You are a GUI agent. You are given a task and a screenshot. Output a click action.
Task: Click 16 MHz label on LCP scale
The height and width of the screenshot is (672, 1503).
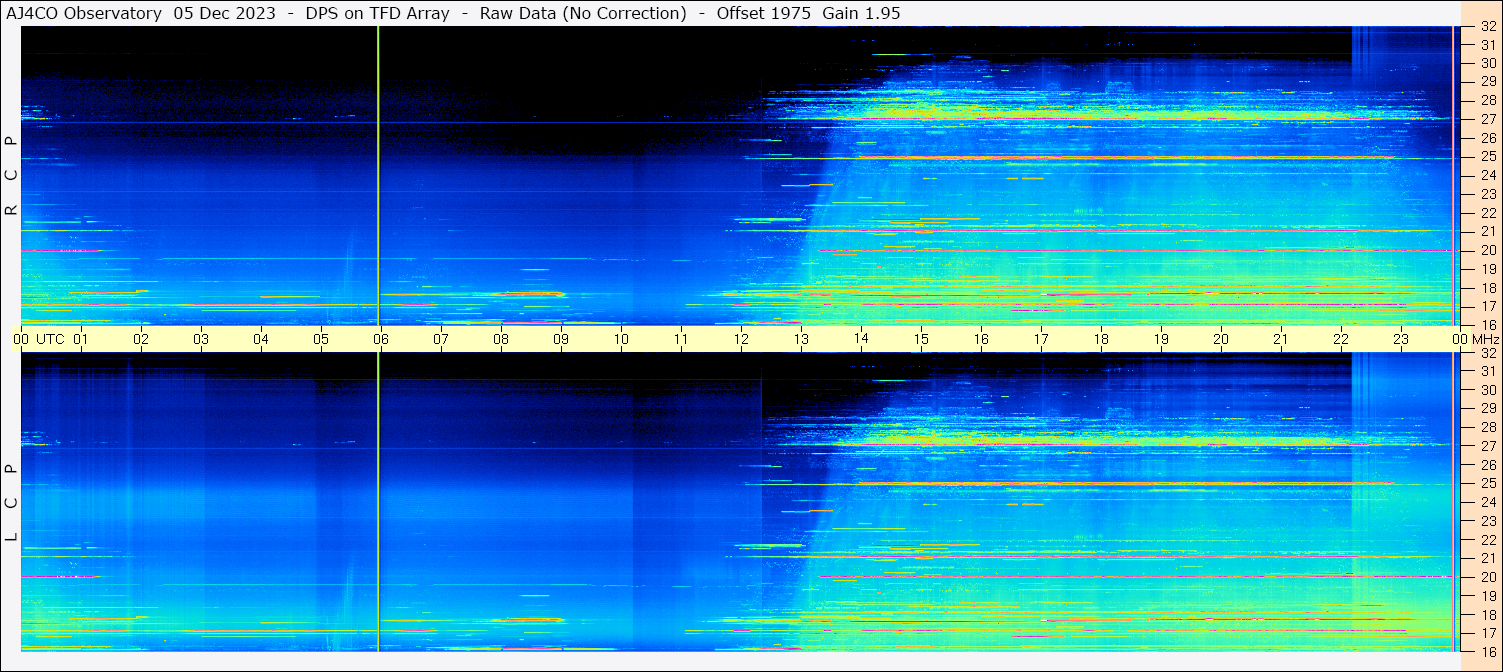tap(1487, 651)
